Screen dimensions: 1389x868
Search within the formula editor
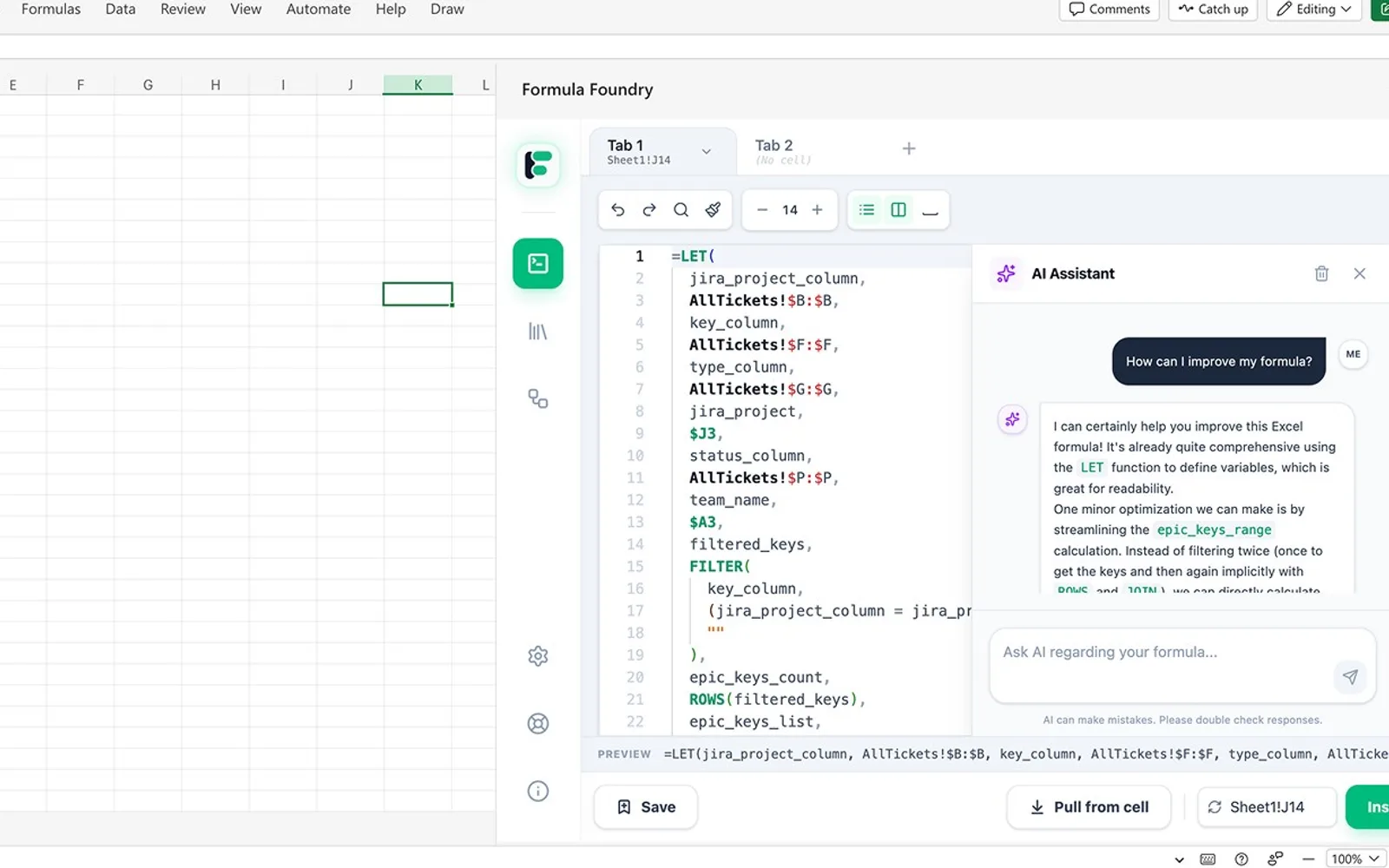681,210
